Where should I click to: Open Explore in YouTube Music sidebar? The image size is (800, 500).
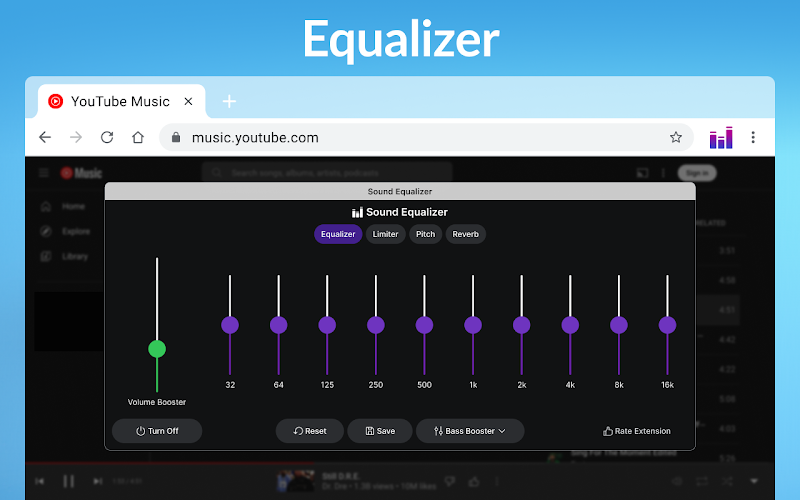[x=65, y=231]
